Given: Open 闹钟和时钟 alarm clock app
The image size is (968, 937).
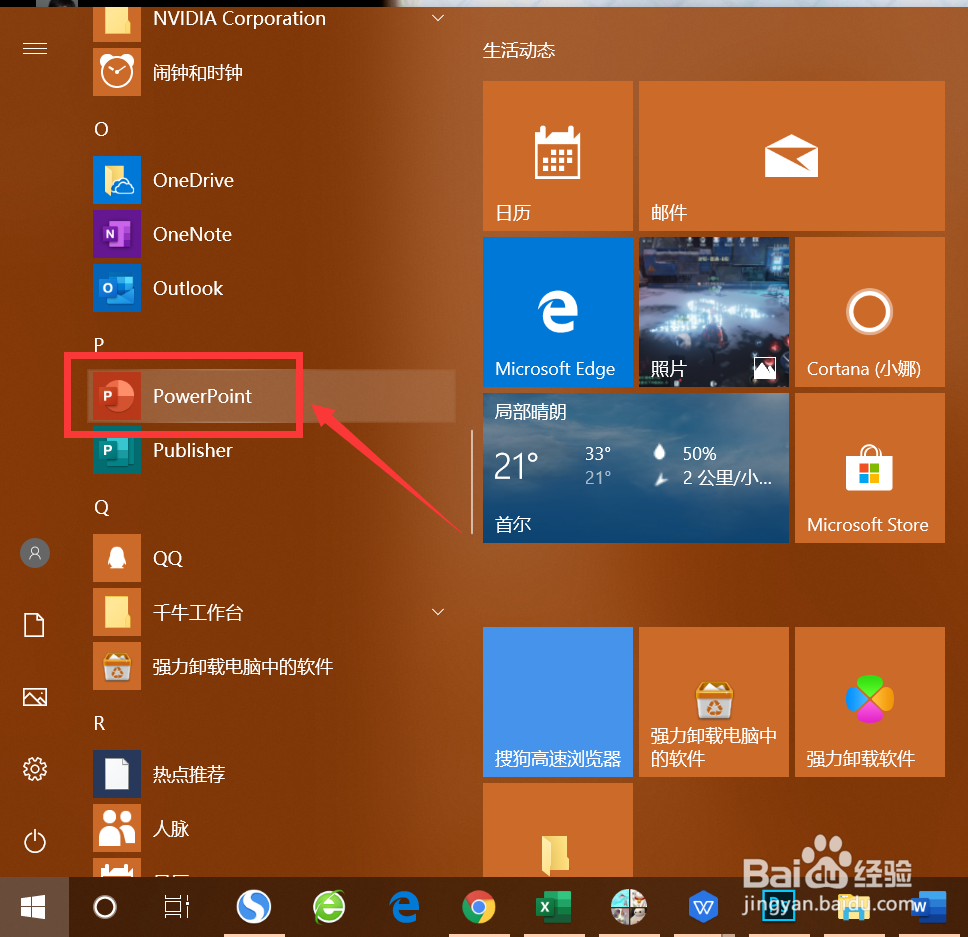Looking at the screenshot, I should coord(272,72).
